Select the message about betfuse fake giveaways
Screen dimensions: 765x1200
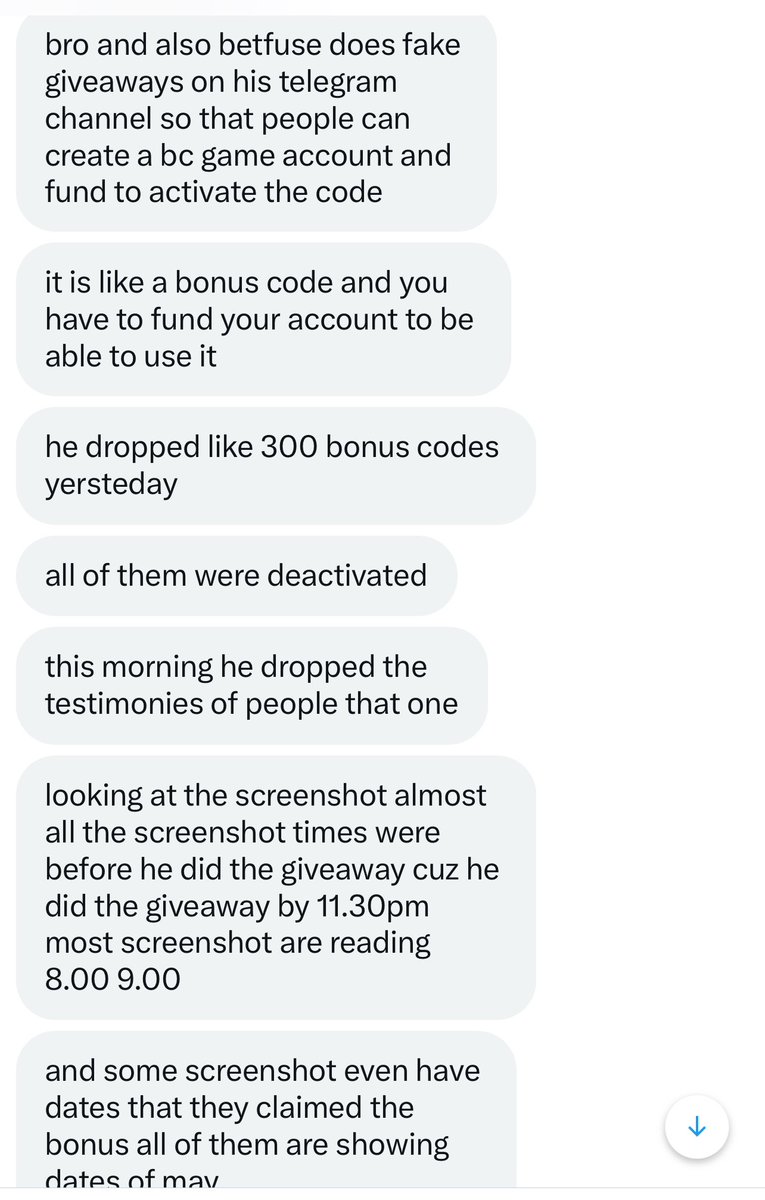point(256,120)
